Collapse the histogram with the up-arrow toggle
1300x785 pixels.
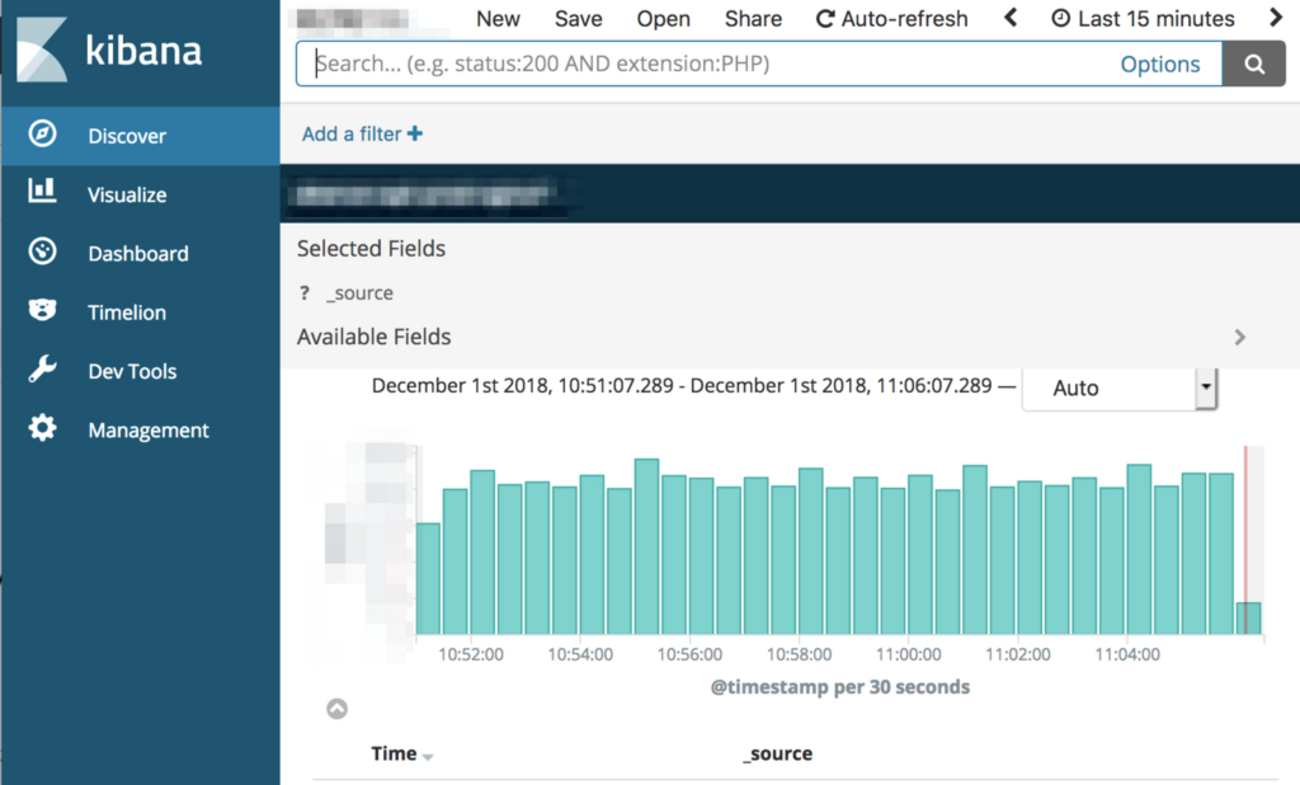pyautogui.click(x=337, y=709)
